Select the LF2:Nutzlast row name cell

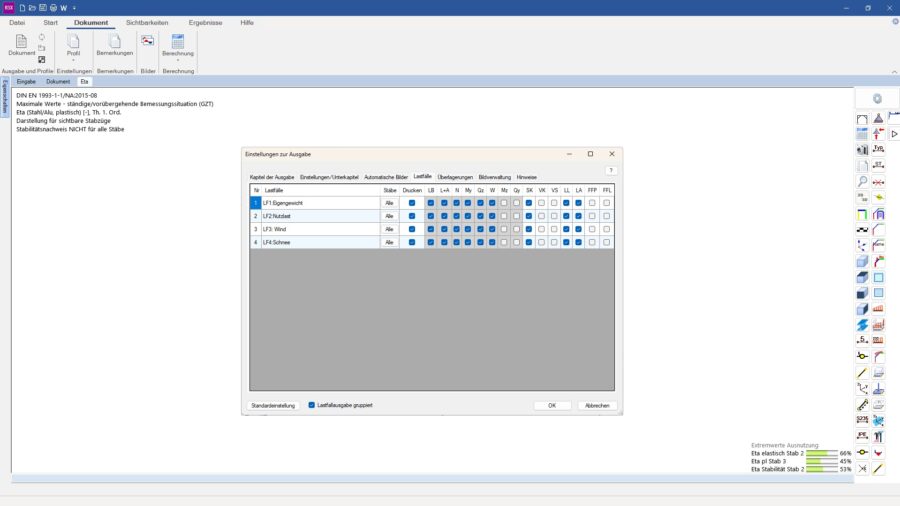pos(320,216)
